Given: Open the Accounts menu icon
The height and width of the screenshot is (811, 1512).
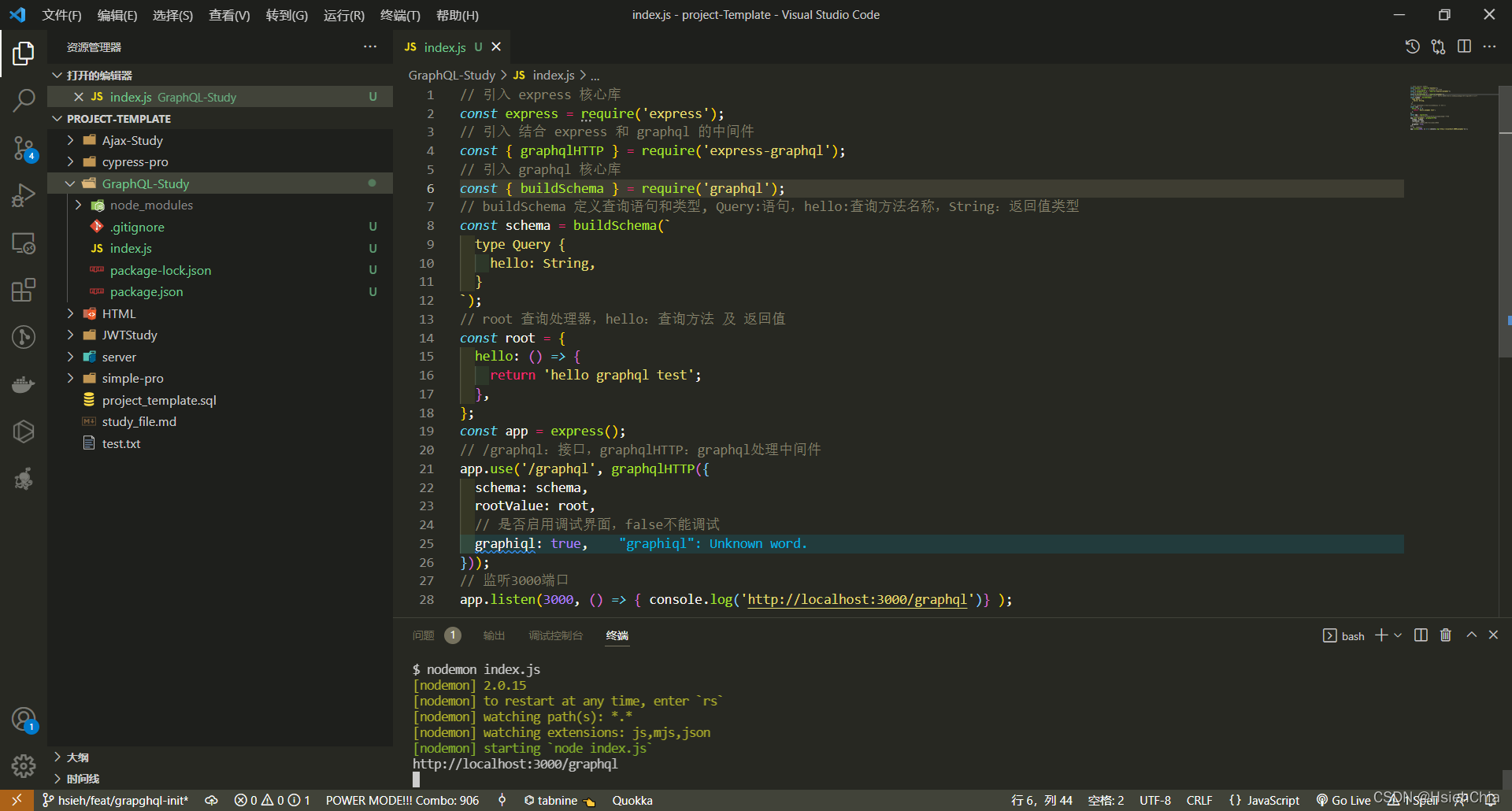Looking at the screenshot, I should click(24, 720).
